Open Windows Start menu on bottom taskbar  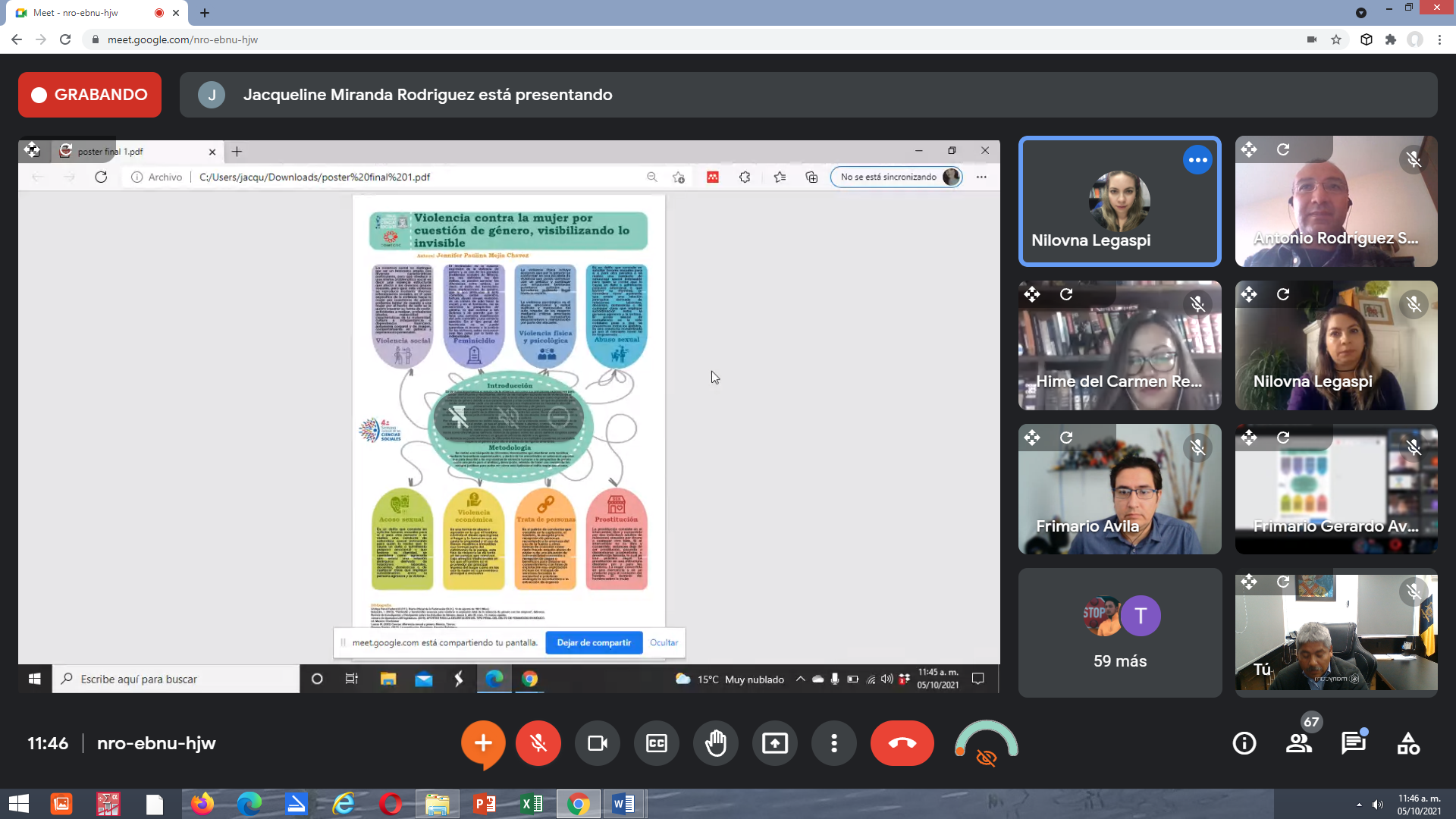pyautogui.click(x=19, y=804)
